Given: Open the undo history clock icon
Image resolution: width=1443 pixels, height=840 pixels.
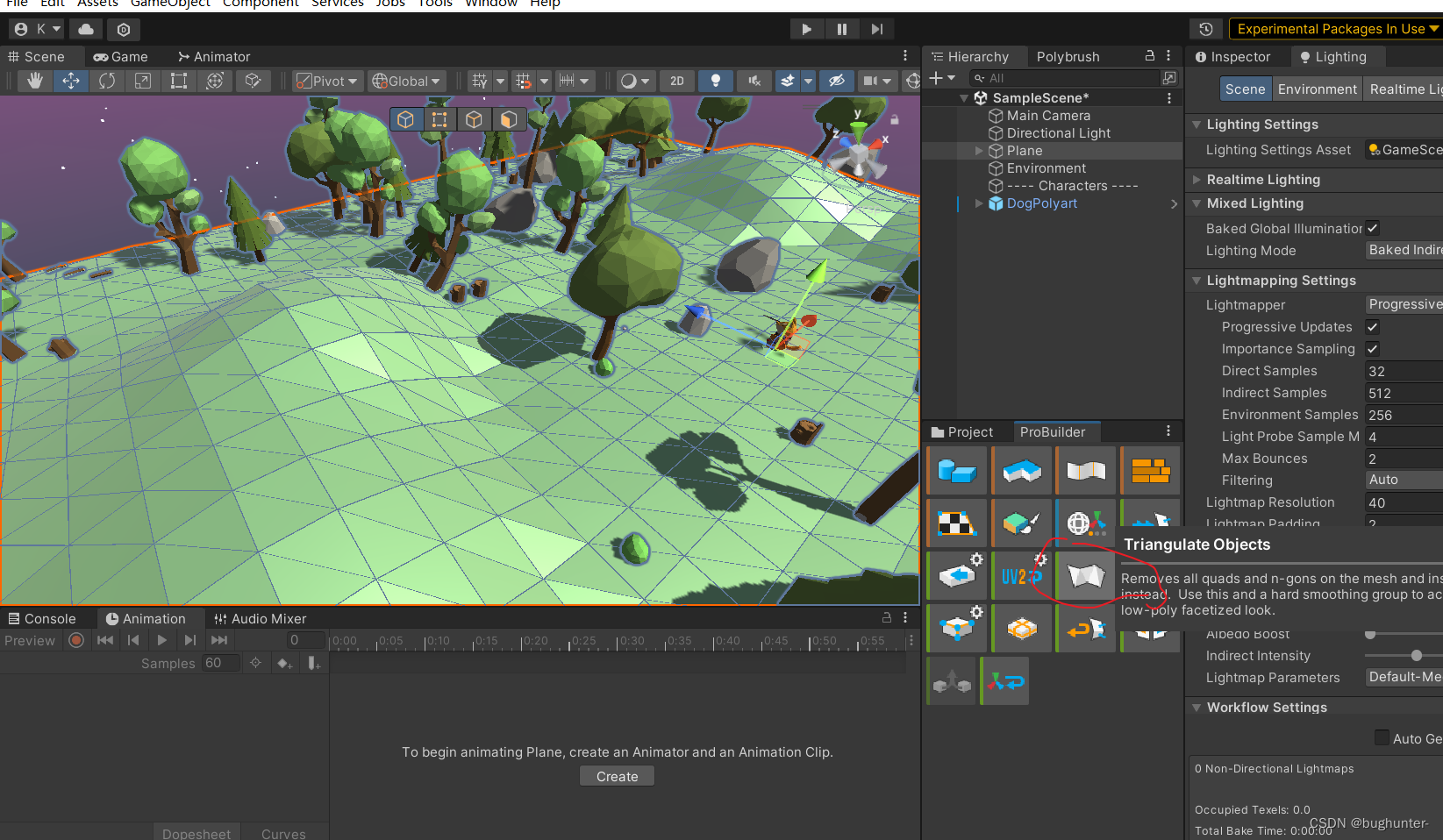Looking at the screenshot, I should pos(1206,29).
